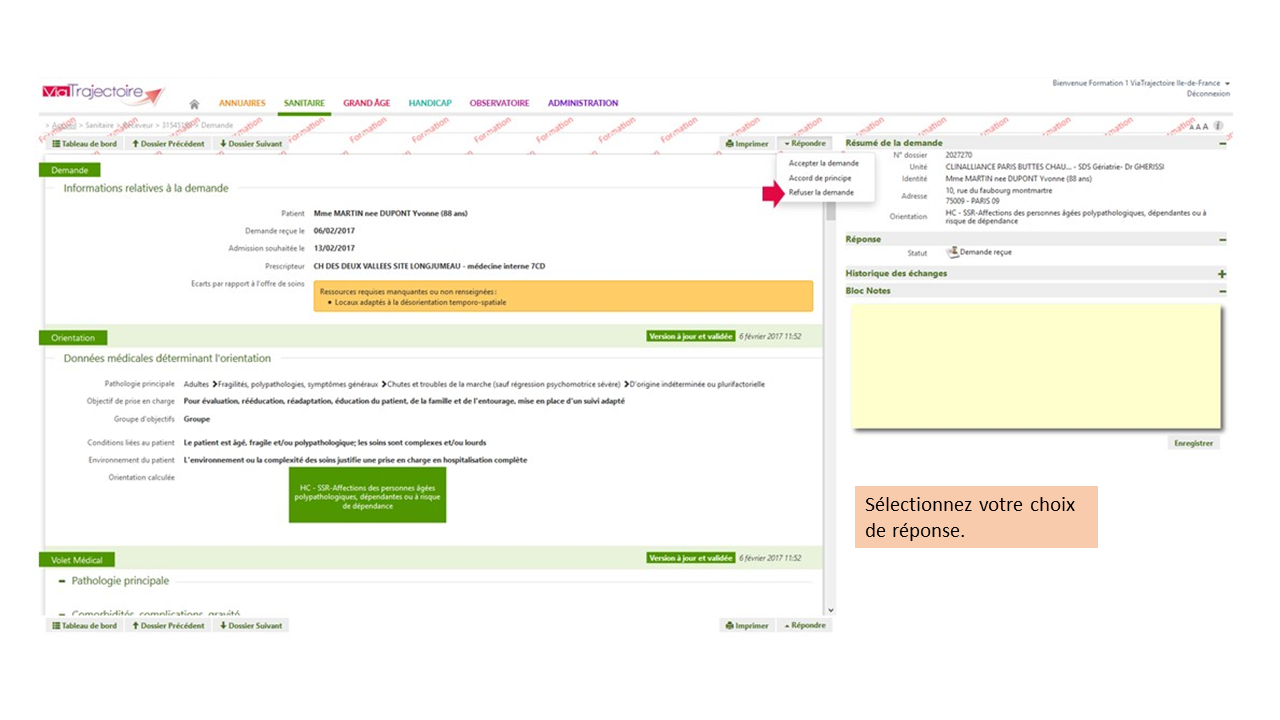Click the ViaTrajectoire logo
This screenshot has width=1280, height=720.
pos(102,93)
